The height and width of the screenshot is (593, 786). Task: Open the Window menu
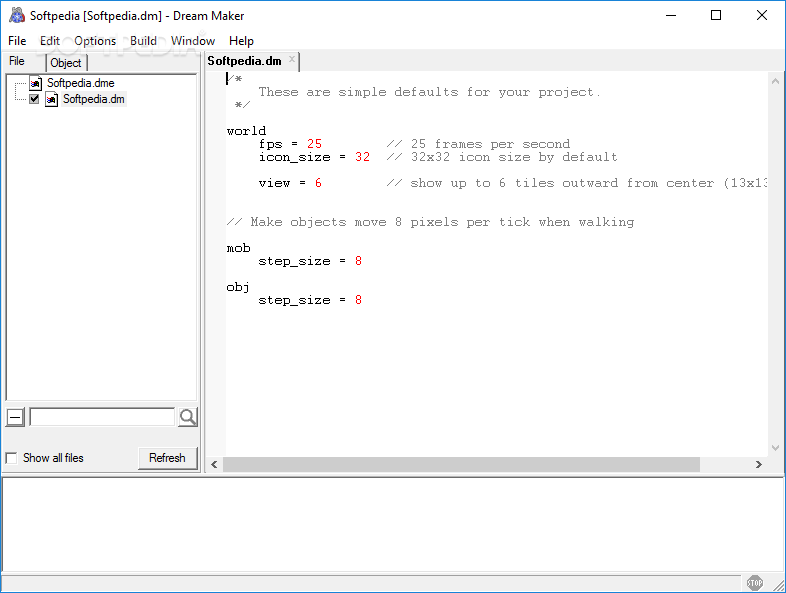coord(193,41)
